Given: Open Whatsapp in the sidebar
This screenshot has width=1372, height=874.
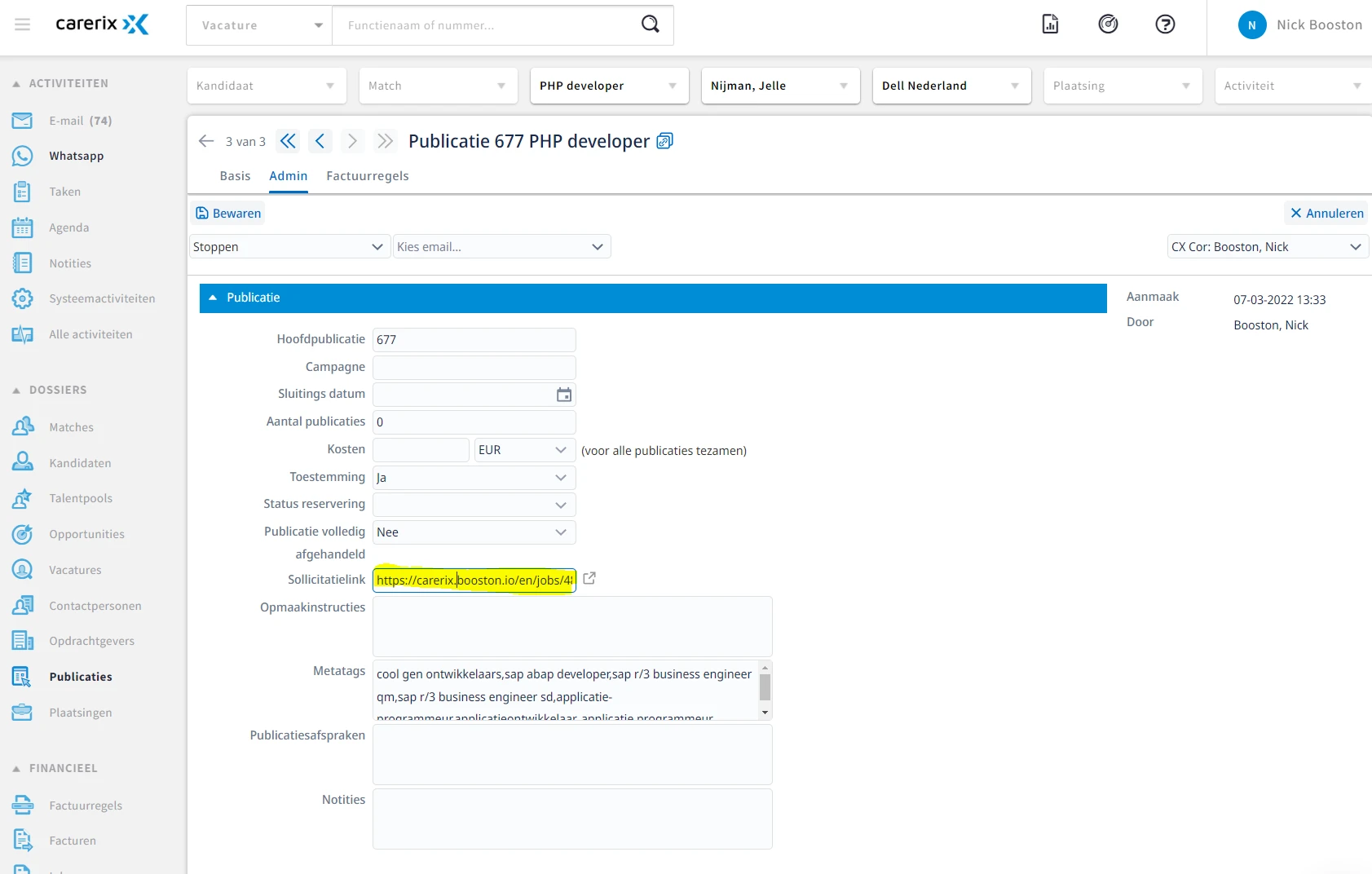Looking at the screenshot, I should coord(76,156).
